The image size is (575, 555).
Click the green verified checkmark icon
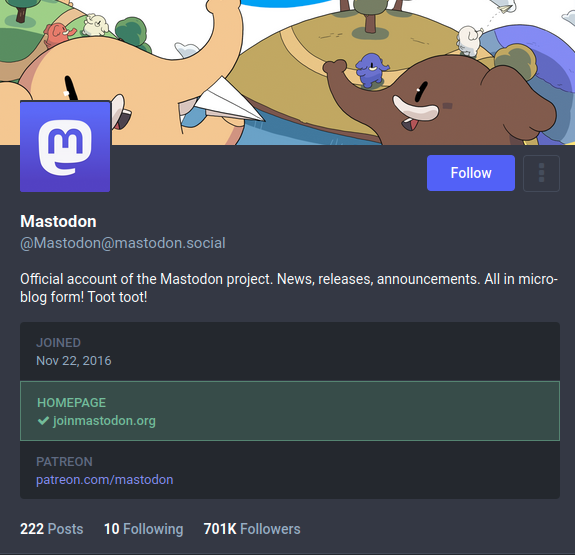point(43,420)
